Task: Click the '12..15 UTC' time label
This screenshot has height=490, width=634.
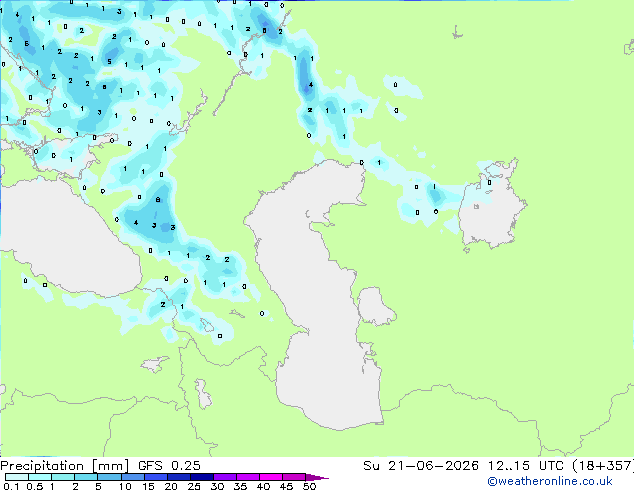Action: point(525,466)
